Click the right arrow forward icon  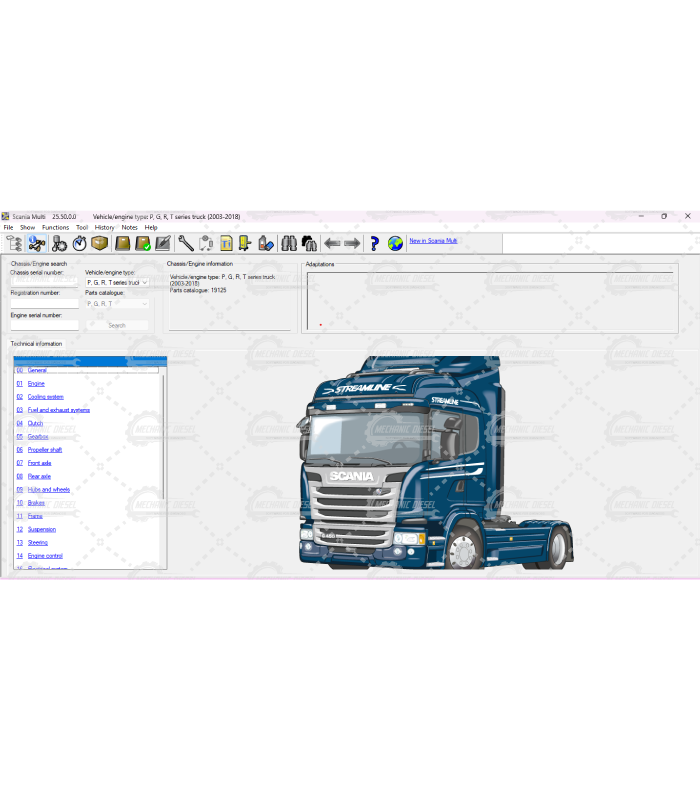[352, 243]
